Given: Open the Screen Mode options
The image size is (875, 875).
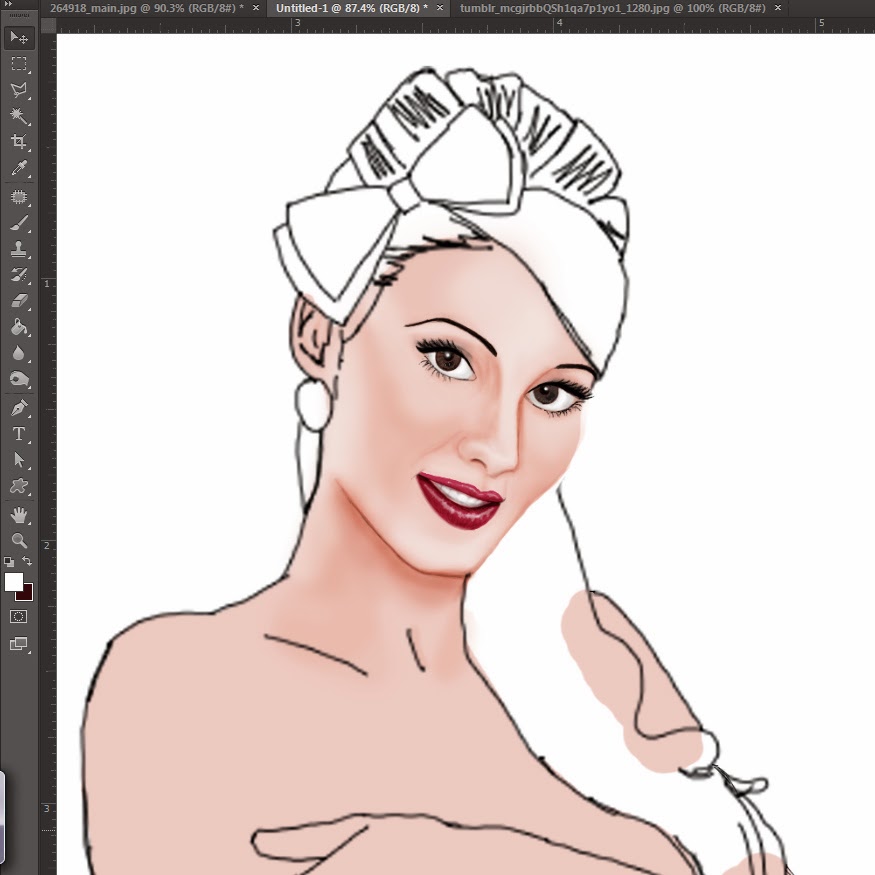Looking at the screenshot, I should point(19,644).
